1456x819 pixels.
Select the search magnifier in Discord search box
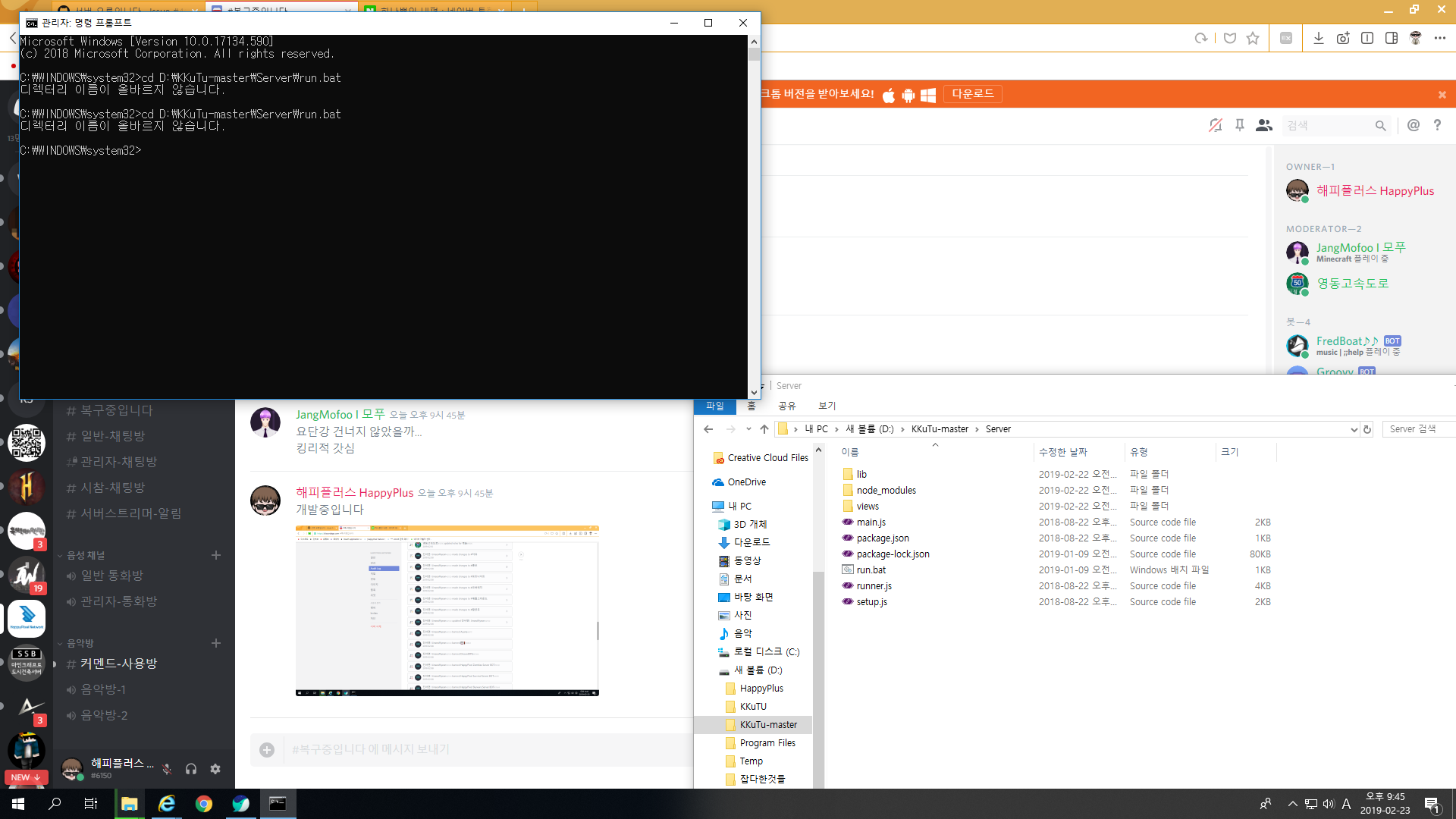(1380, 125)
